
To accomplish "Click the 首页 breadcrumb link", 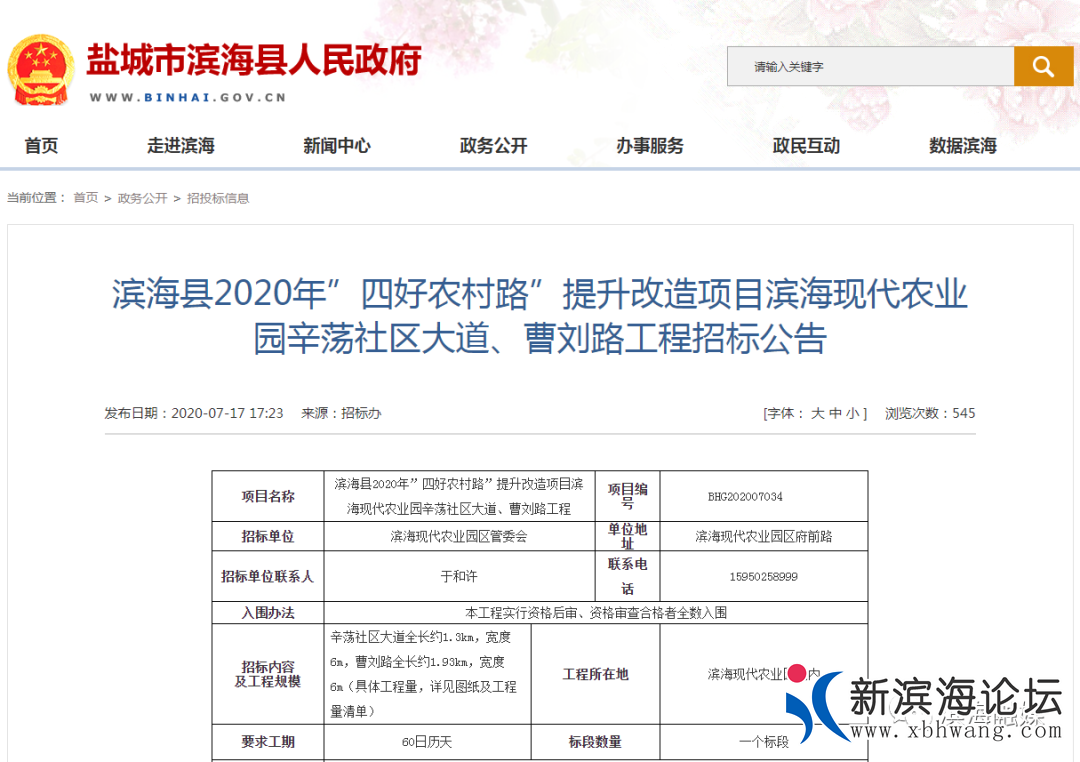I will 84,198.
